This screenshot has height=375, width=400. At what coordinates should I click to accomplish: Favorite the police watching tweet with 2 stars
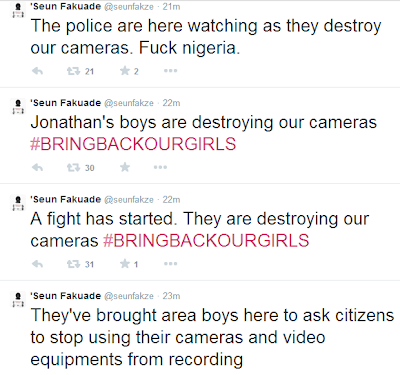pos(125,71)
